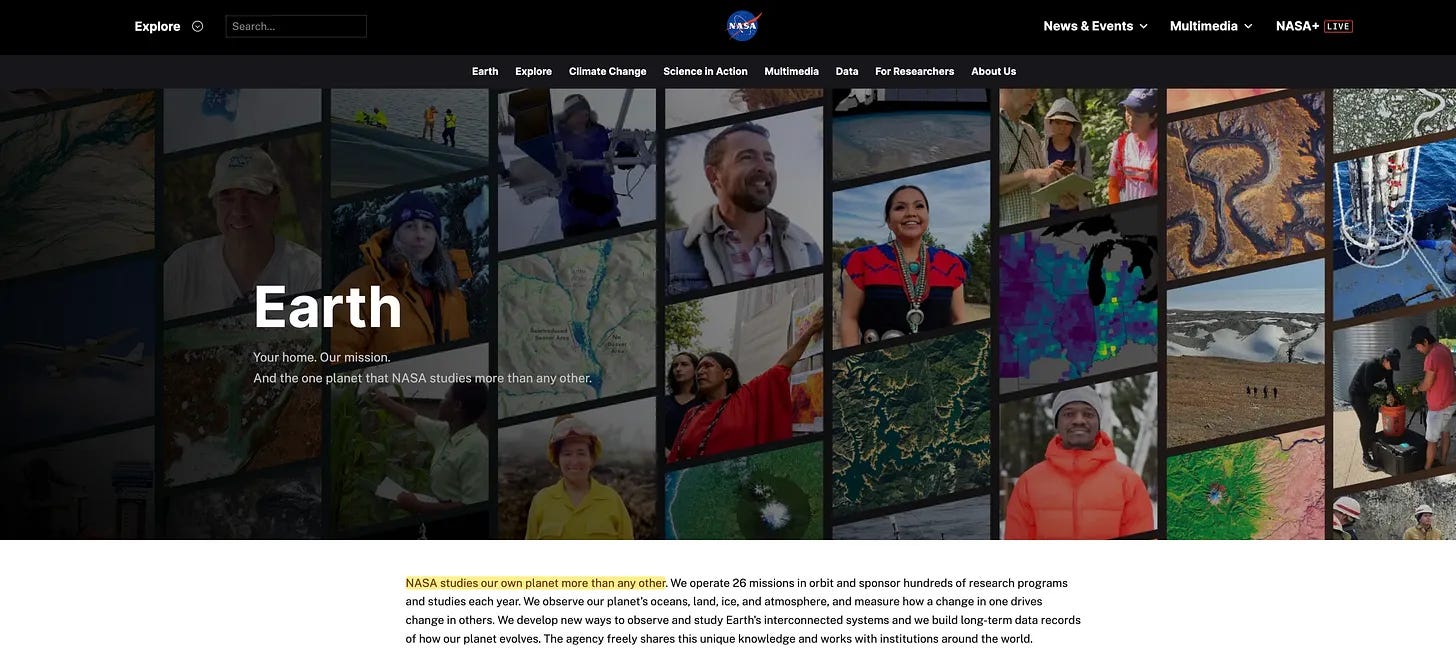1456x671 pixels.
Task: Click the circled chevron icon beside Explore
Action: click(x=197, y=26)
